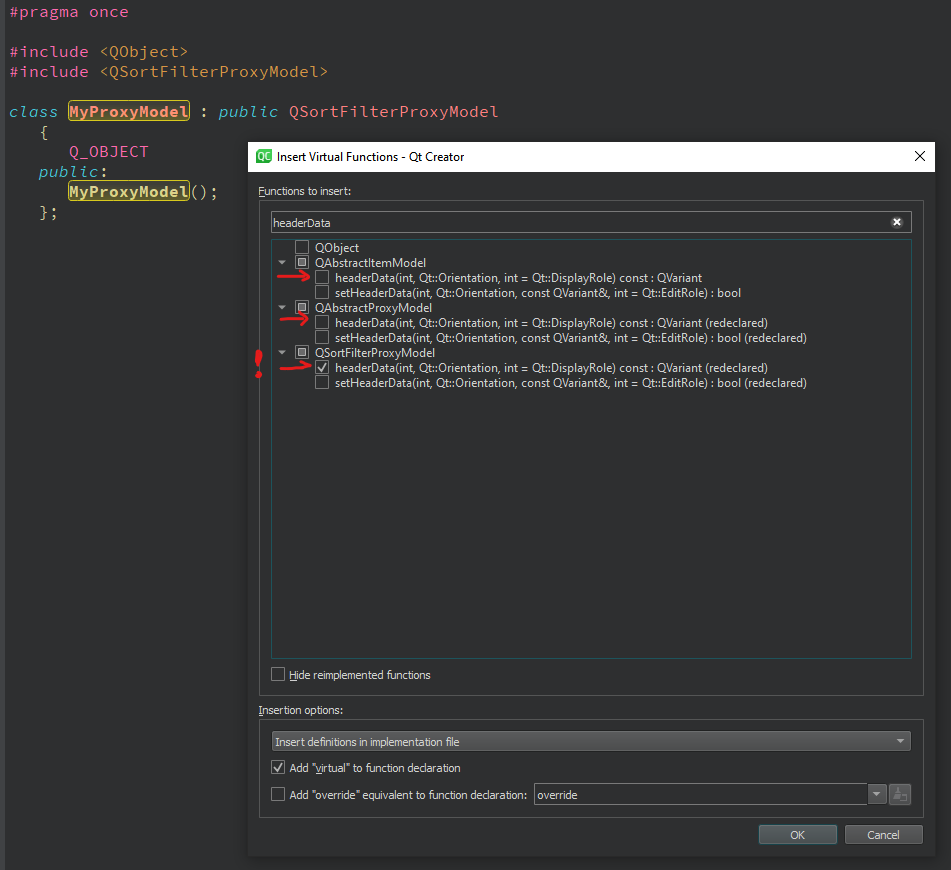Uncheck headerData under QSortFilterProxyModel
Screen dimensions: 951x870
point(322,367)
